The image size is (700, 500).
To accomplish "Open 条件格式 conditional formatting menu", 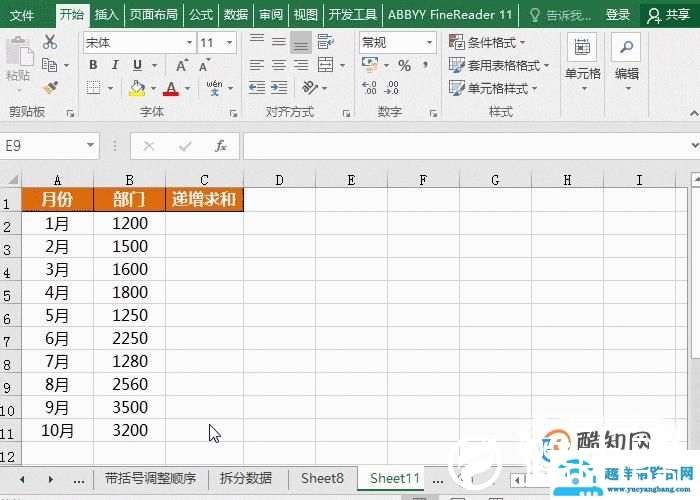I will coord(488,43).
